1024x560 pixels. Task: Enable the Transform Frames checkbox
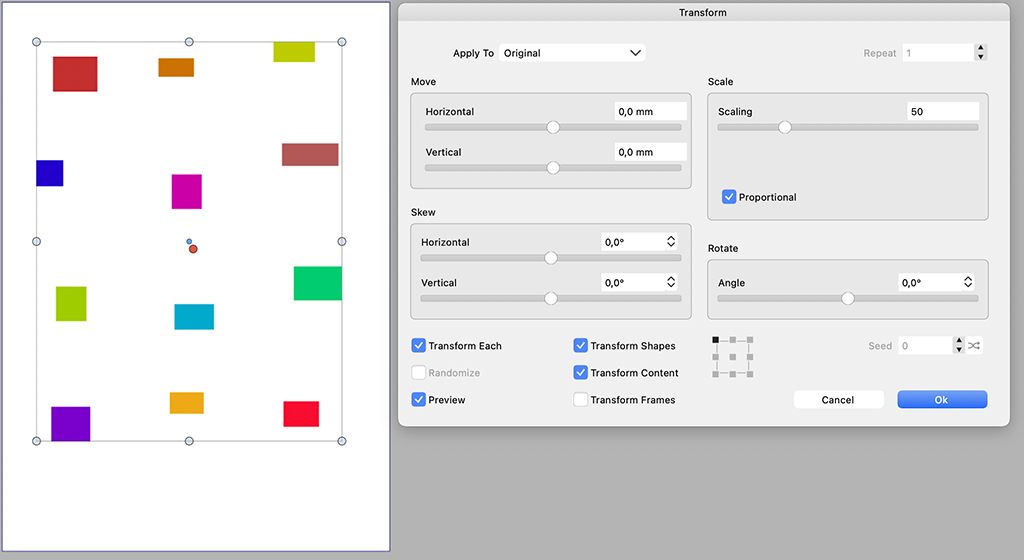(x=581, y=400)
